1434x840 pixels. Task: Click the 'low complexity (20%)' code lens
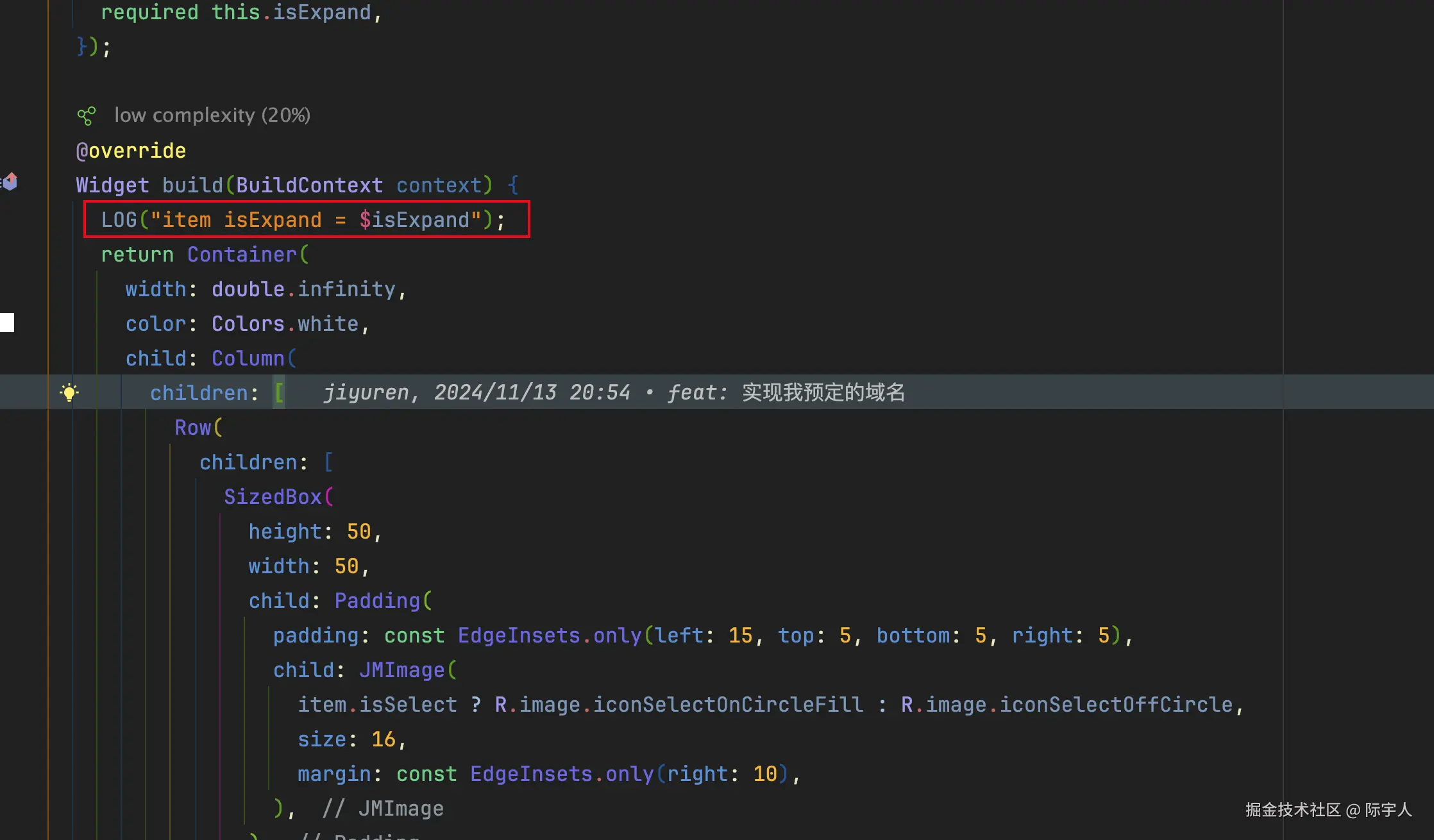212,115
